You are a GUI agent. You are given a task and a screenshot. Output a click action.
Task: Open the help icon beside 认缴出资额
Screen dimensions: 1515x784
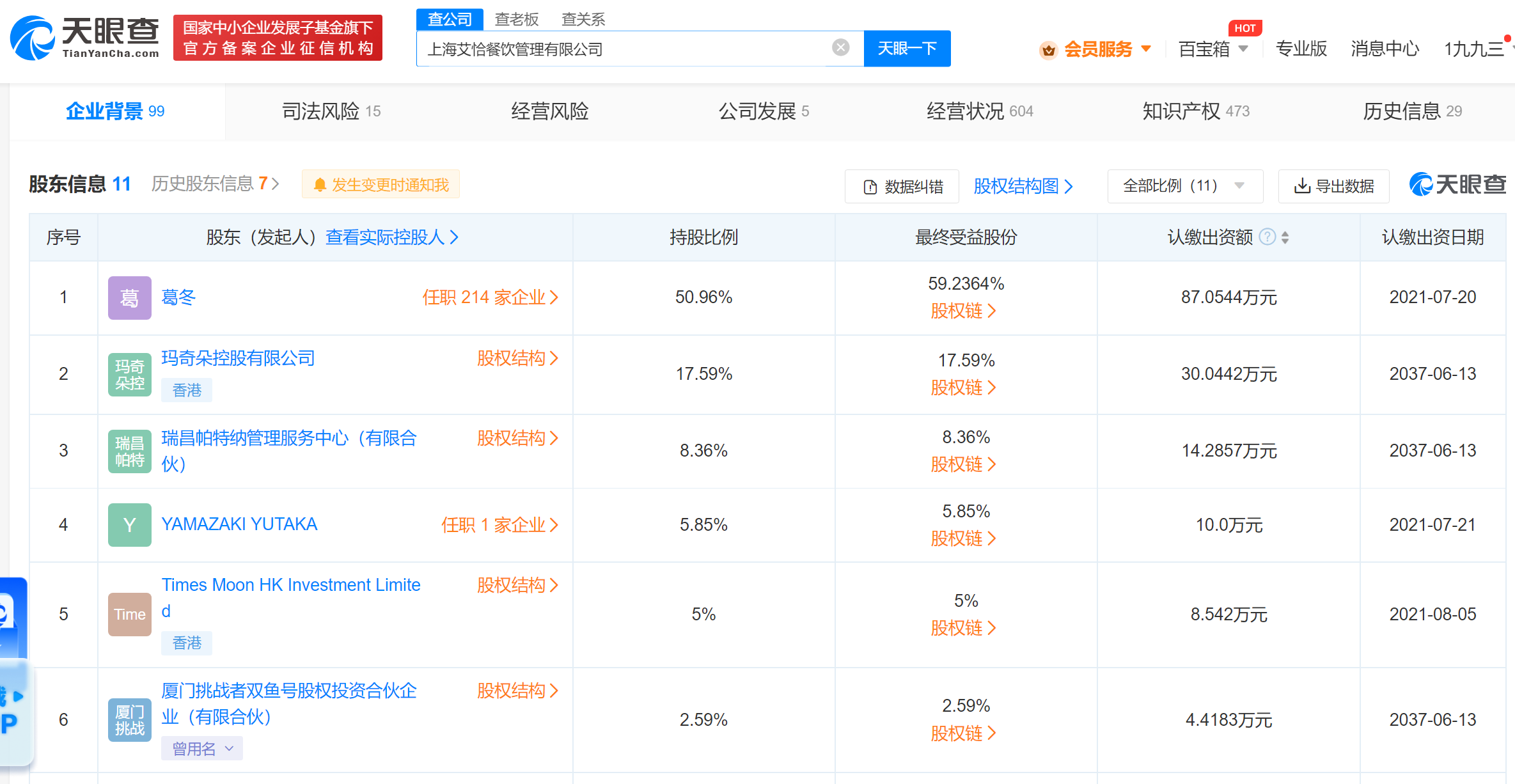pyautogui.click(x=1267, y=237)
